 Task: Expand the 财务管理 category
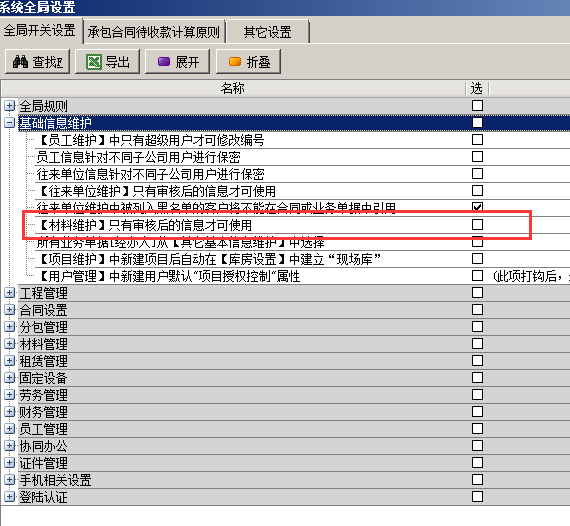[9, 411]
